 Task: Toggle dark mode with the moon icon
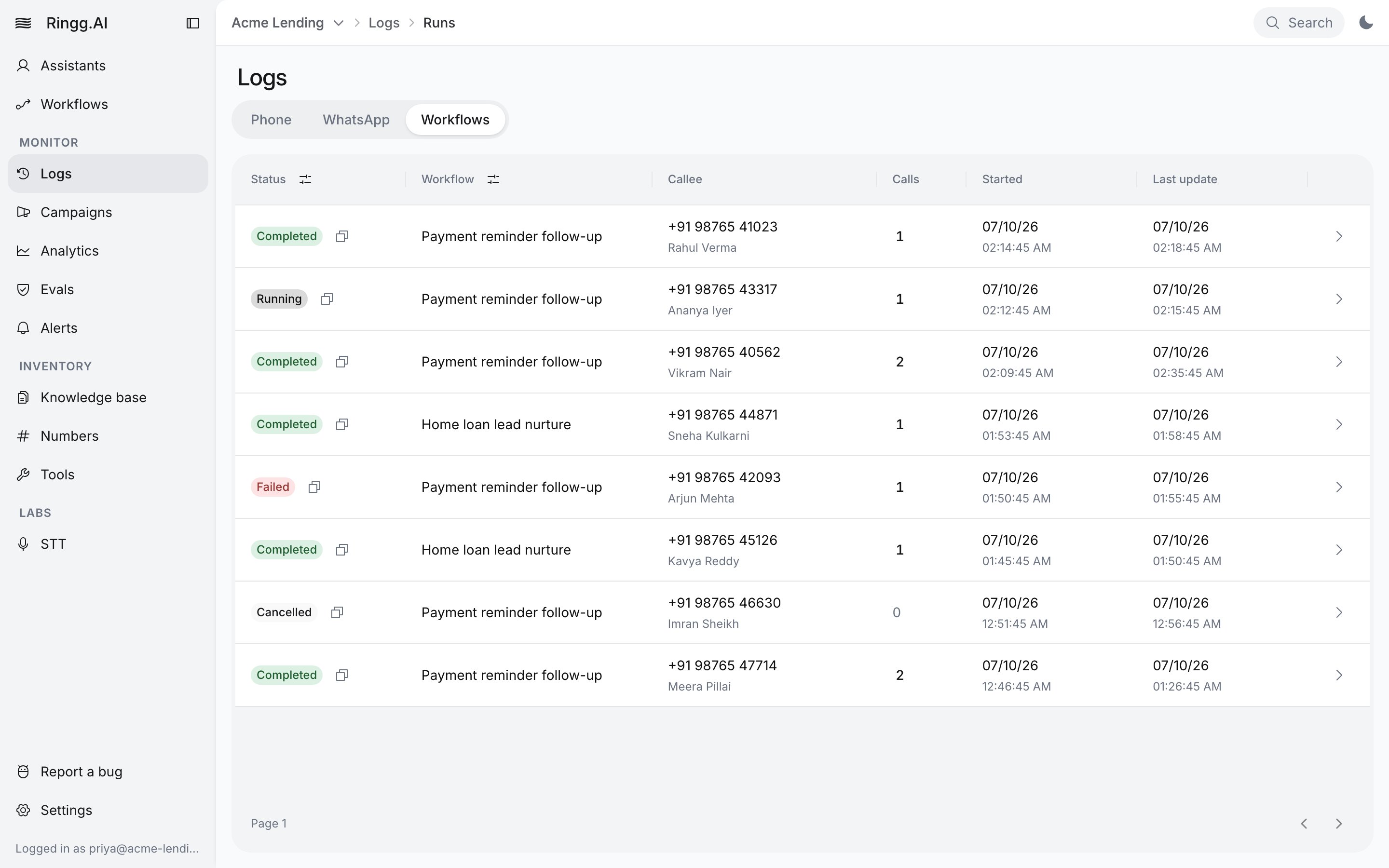[1366, 23]
